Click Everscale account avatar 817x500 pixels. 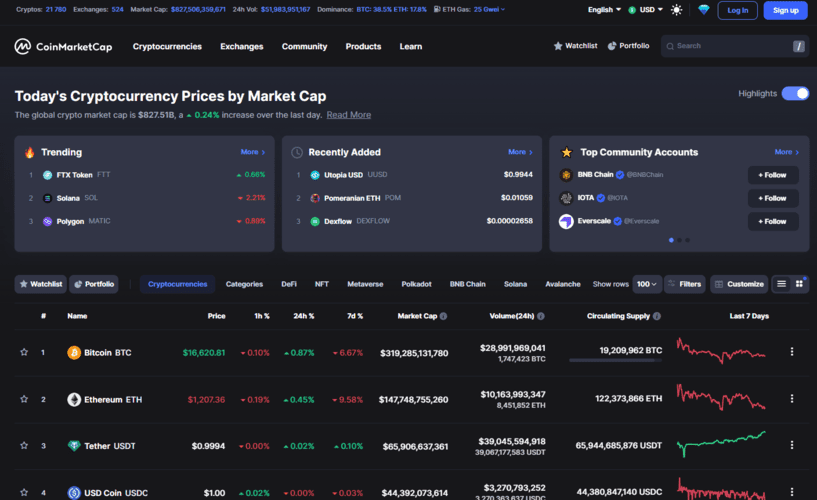click(x=566, y=221)
